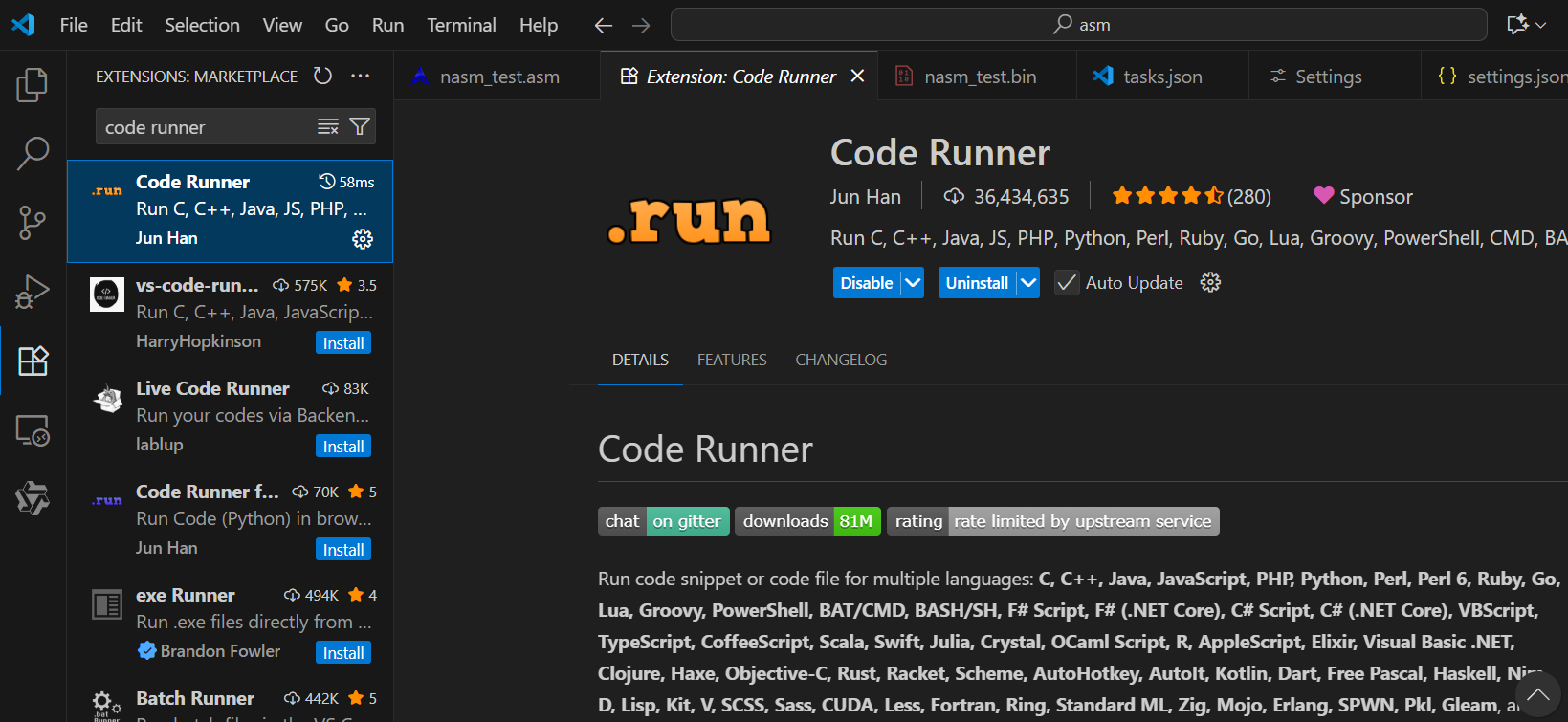Screen dimensions: 1568x722
Task: Click the Sponsor heart link
Action: [x=1363, y=196]
